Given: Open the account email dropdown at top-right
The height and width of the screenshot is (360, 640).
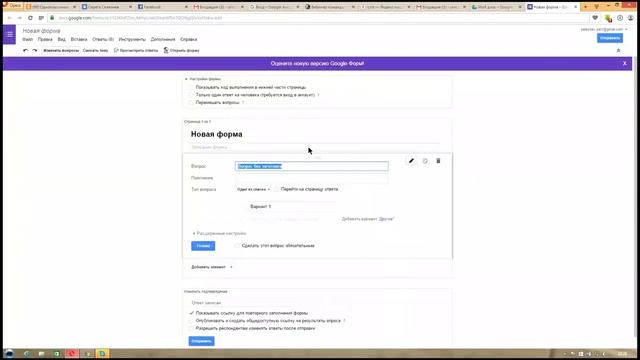Looking at the screenshot, I should tap(604, 29).
